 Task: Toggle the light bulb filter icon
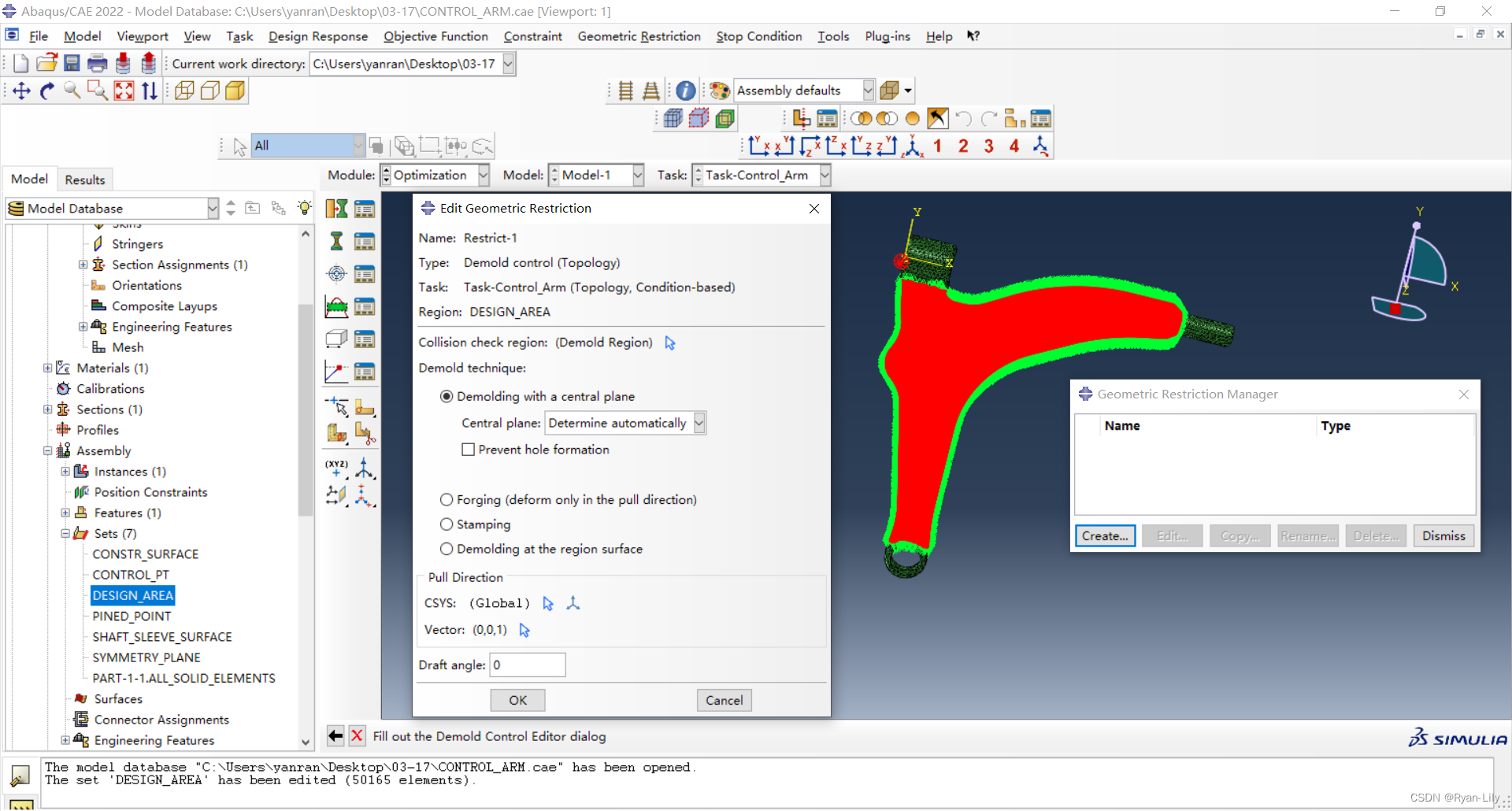(x=305, y=208)
